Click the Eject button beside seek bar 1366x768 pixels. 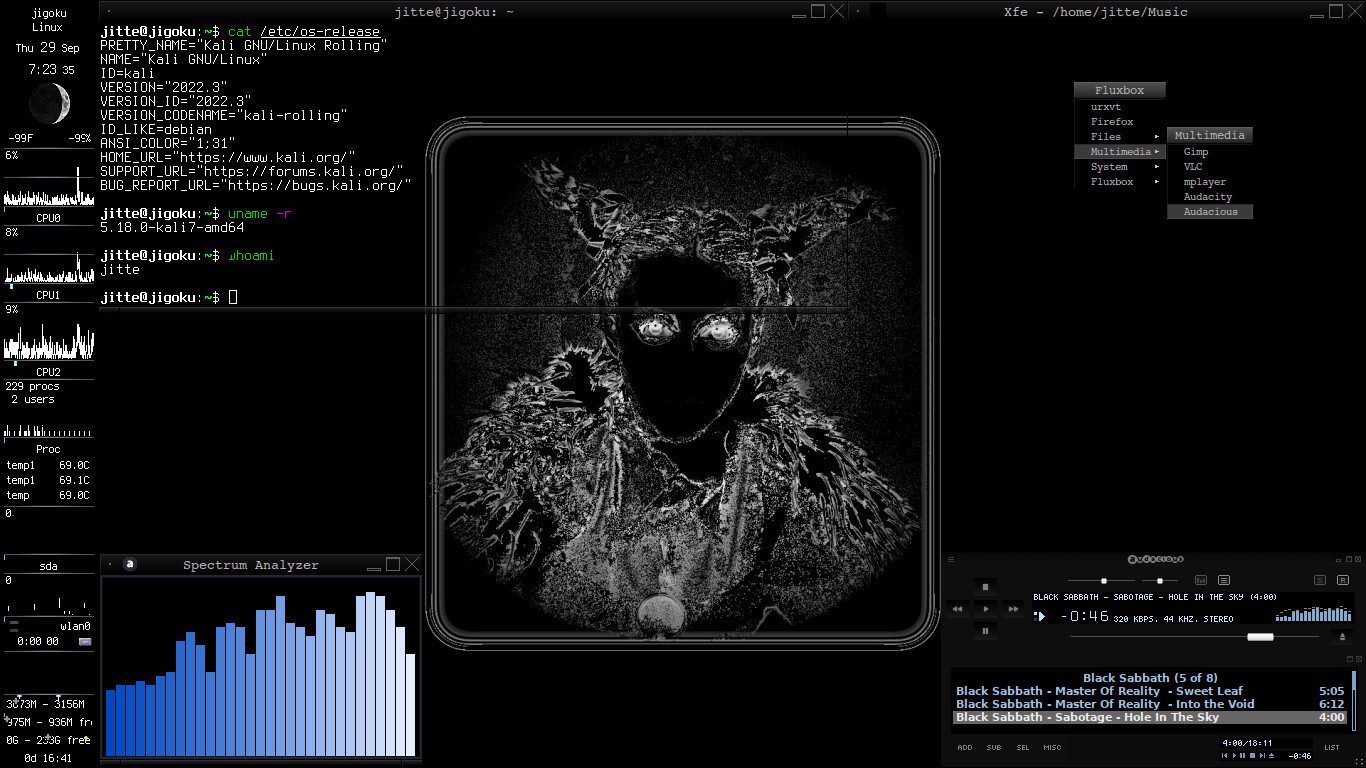[1342, 637]
